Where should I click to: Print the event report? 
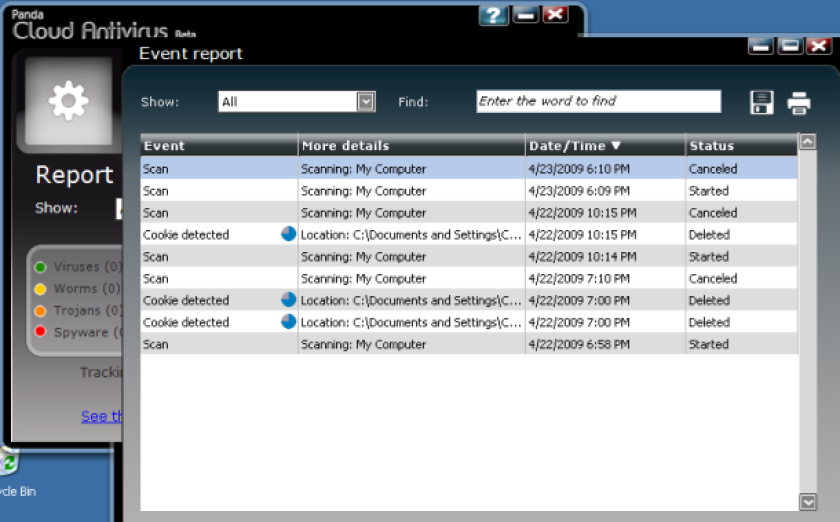pos(799,102)
